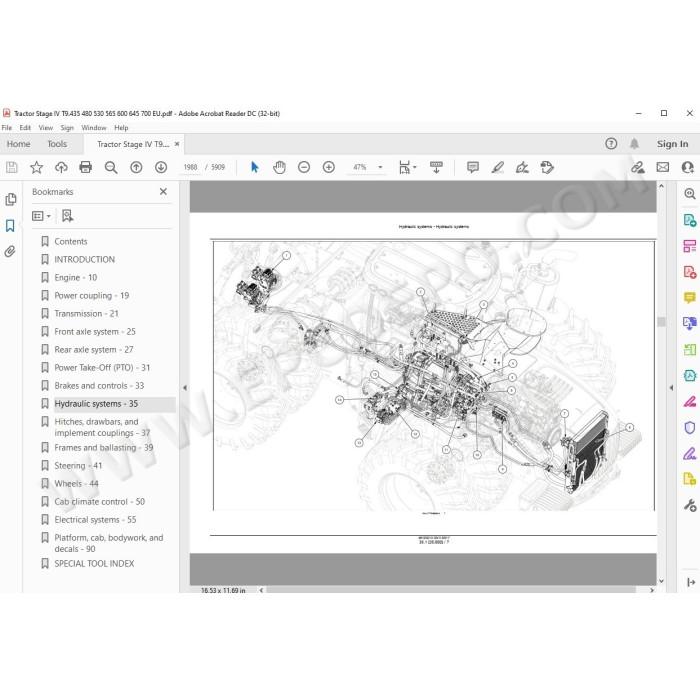Screen dimensions: 700x700
Task: Click the Zoom in plus icon
Action: [x=329, y=167]
